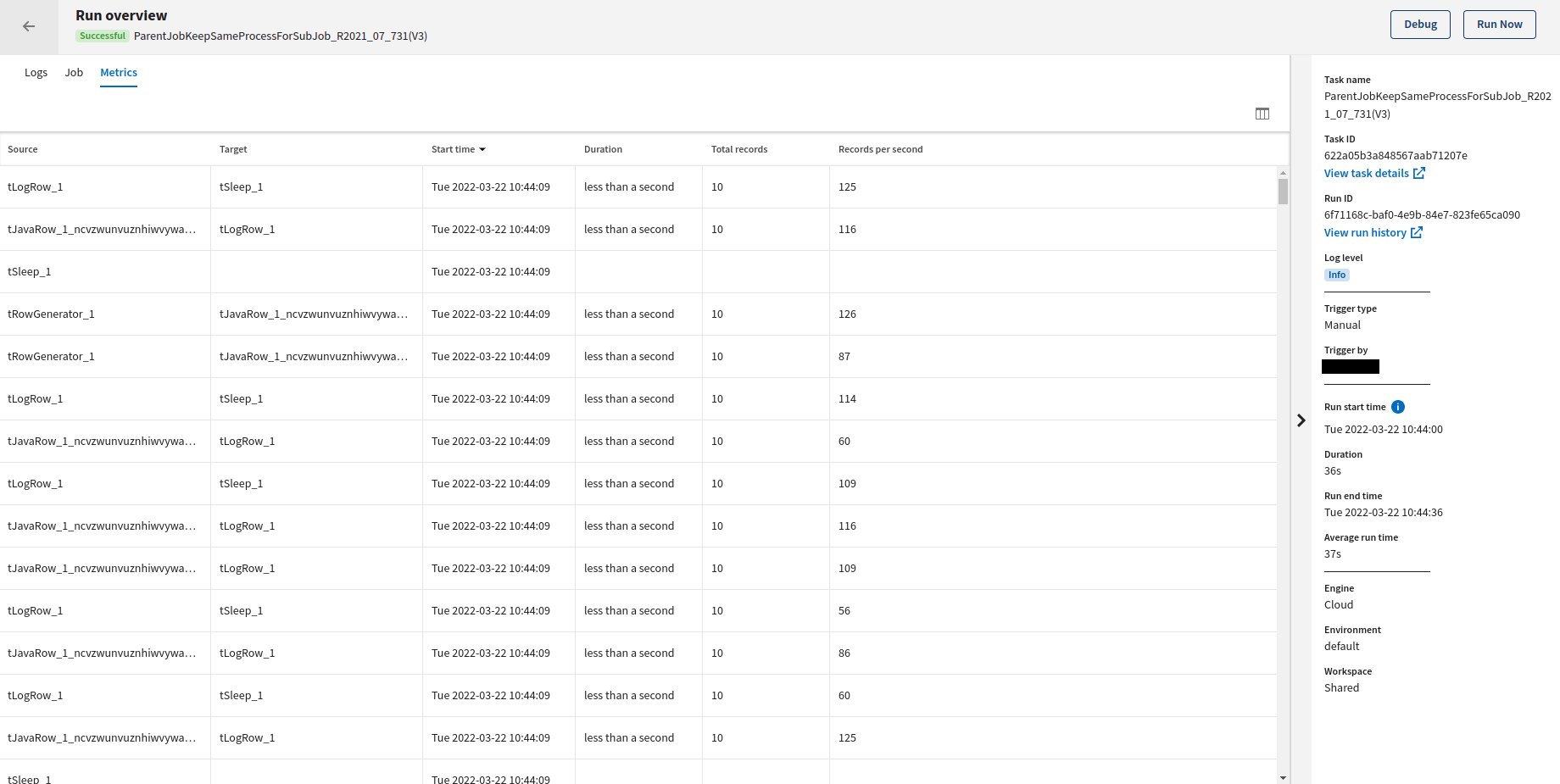Click external link icon beside View run history

coord(1417,232)
